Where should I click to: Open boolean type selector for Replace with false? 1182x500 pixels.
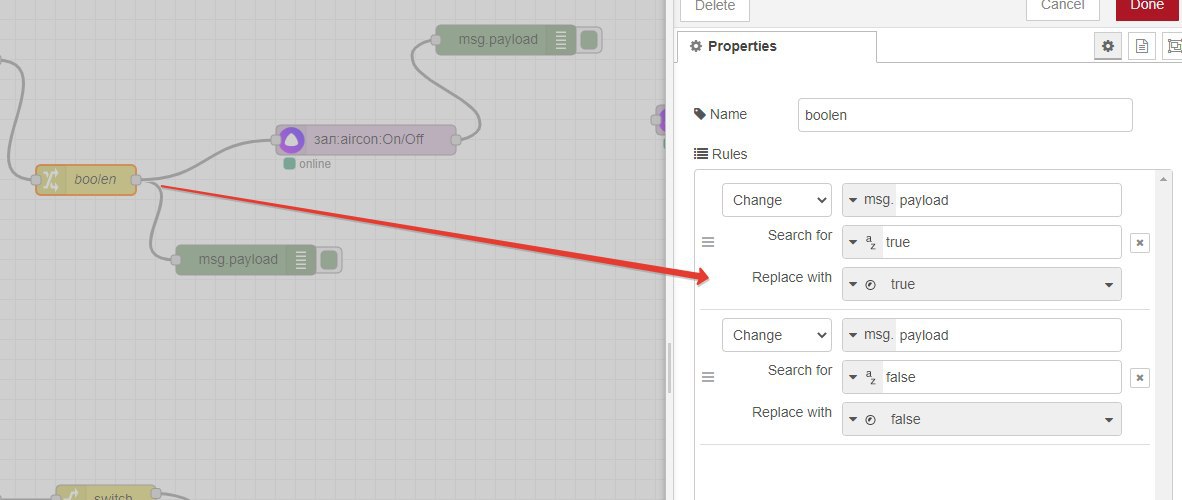(863, 419)
